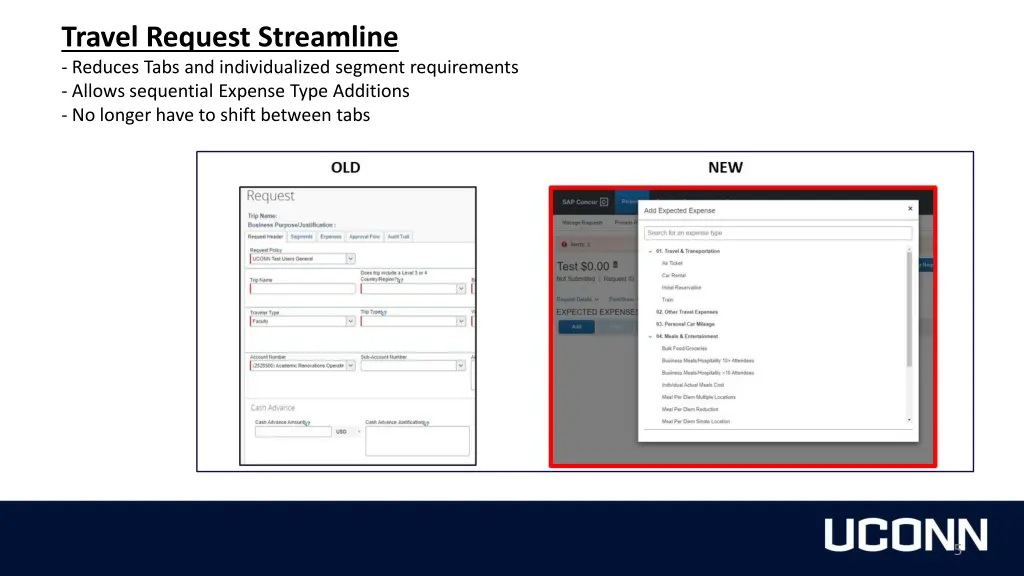Image resolution: width=1024 pixels, height=576 pixels.
Task: Click the blue Add button under Expected Expenses
Action: (x=576, y=327)
